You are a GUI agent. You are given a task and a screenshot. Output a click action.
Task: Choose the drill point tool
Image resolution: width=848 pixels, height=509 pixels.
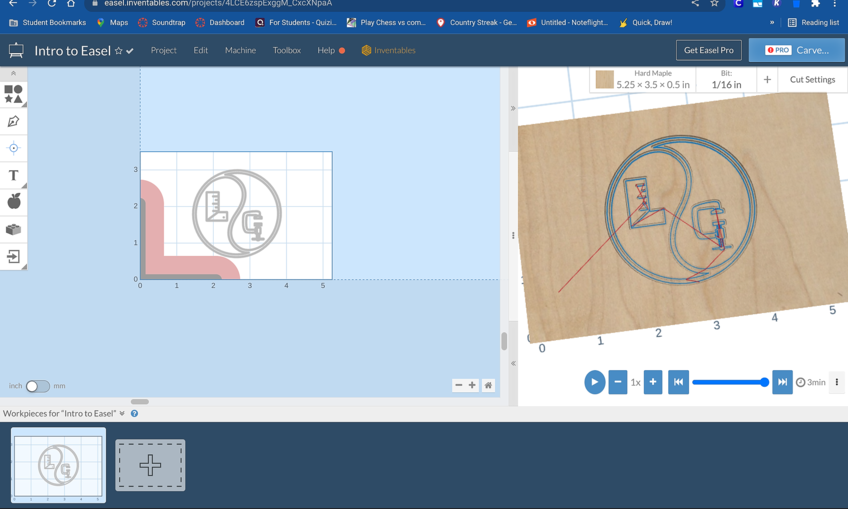[x=13, y=148]
